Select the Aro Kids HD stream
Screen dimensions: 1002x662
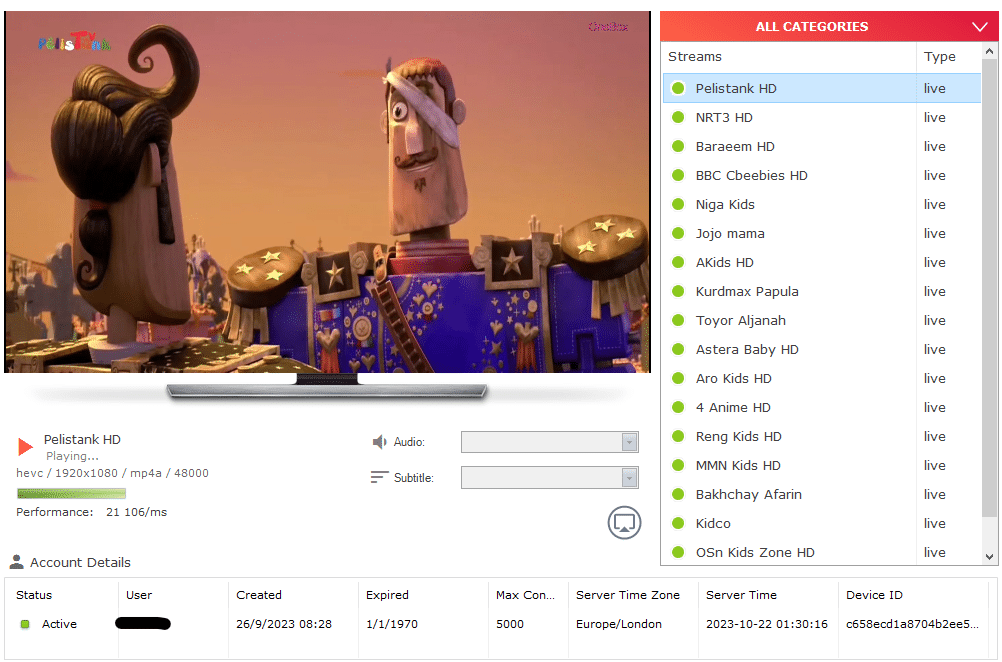[x=822, y=378]
